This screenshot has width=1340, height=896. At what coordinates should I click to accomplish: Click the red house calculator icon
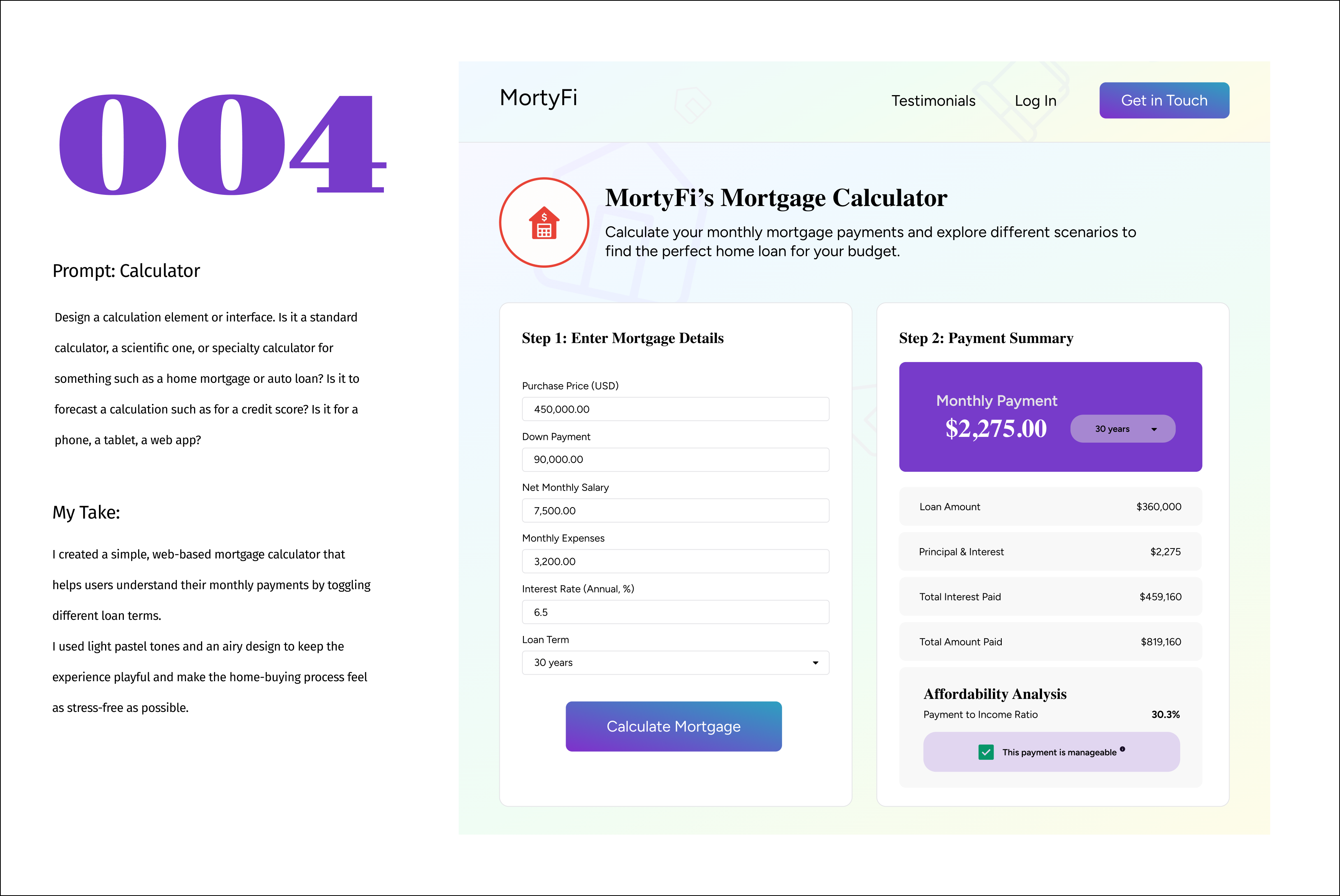click(x=544, y=223)
